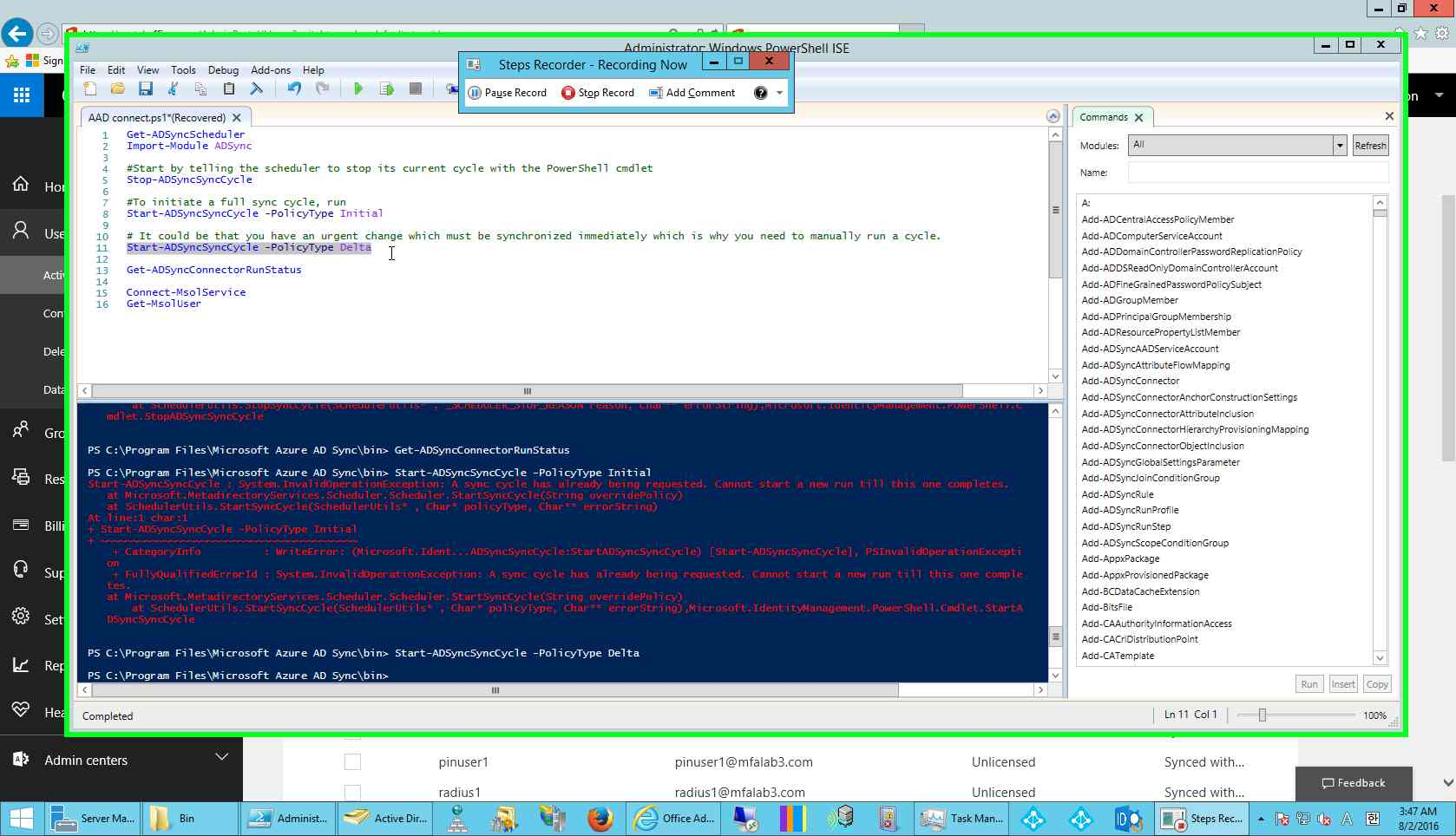
Task: Click the Run Selection icon
Action: pos(387,88)
